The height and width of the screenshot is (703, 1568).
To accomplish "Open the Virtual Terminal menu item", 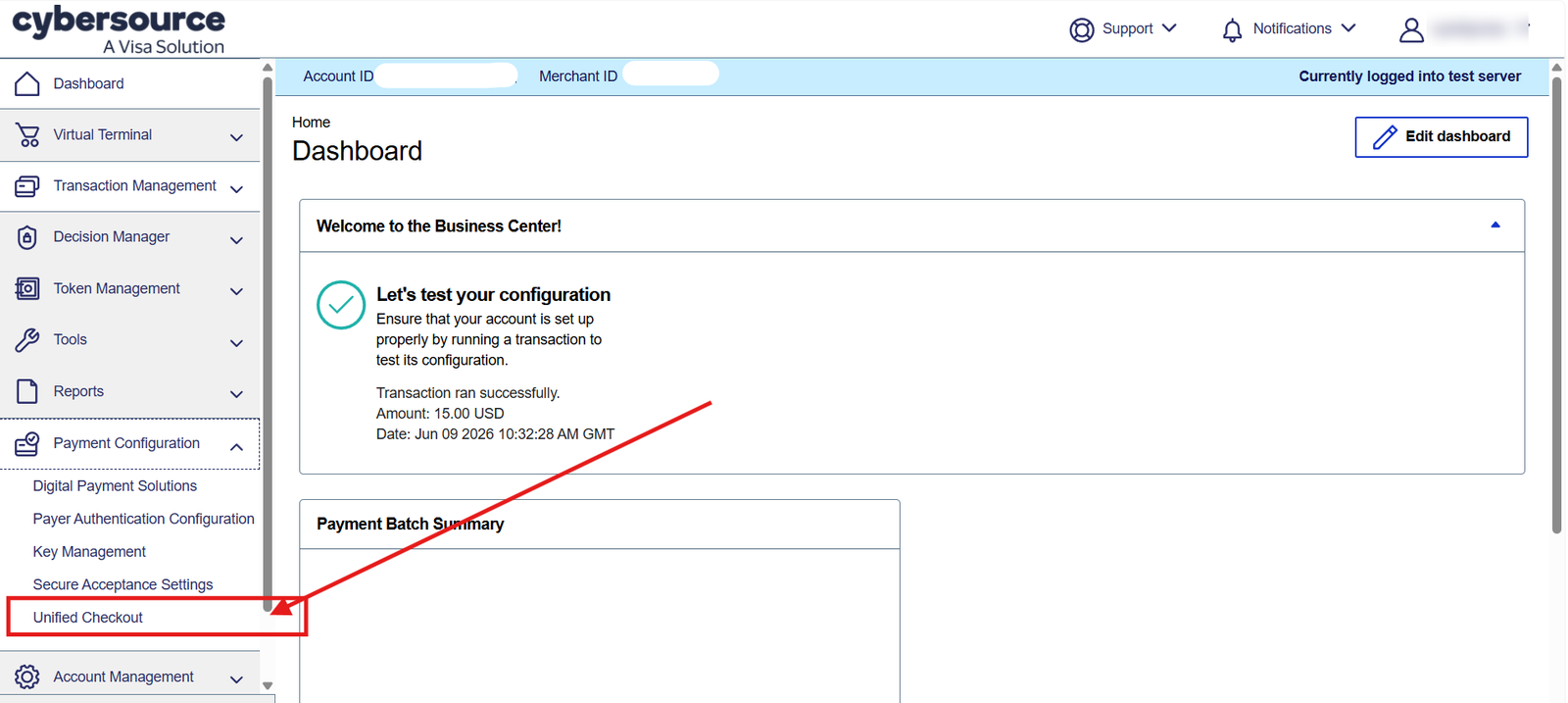I will (130, 135).
